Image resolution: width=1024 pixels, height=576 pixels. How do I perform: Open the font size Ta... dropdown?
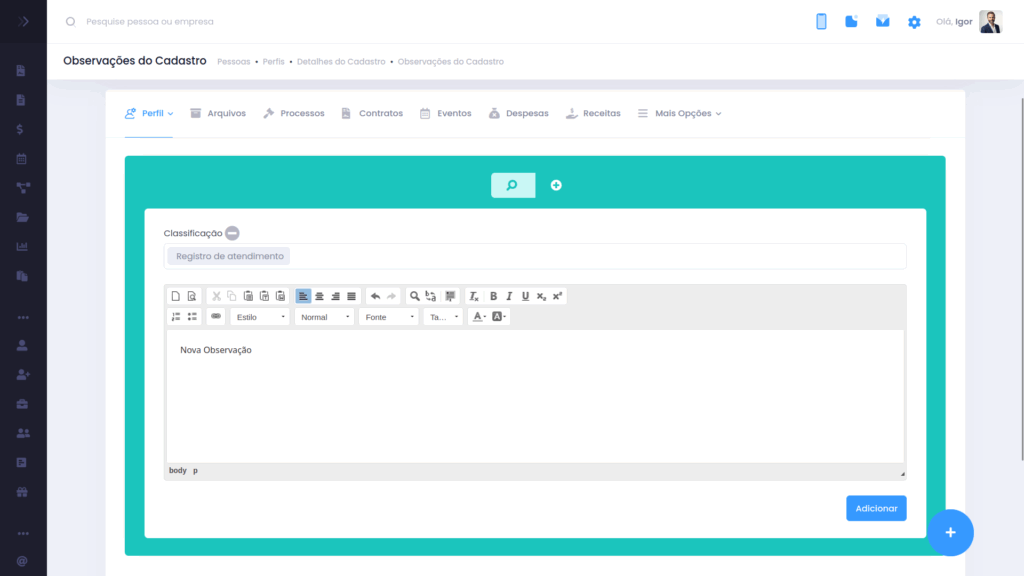[x=443, y=317]
